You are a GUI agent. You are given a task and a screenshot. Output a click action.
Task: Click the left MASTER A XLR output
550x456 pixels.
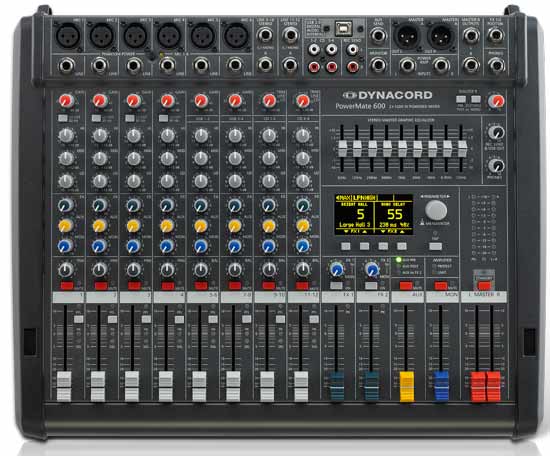coord(407,36)
